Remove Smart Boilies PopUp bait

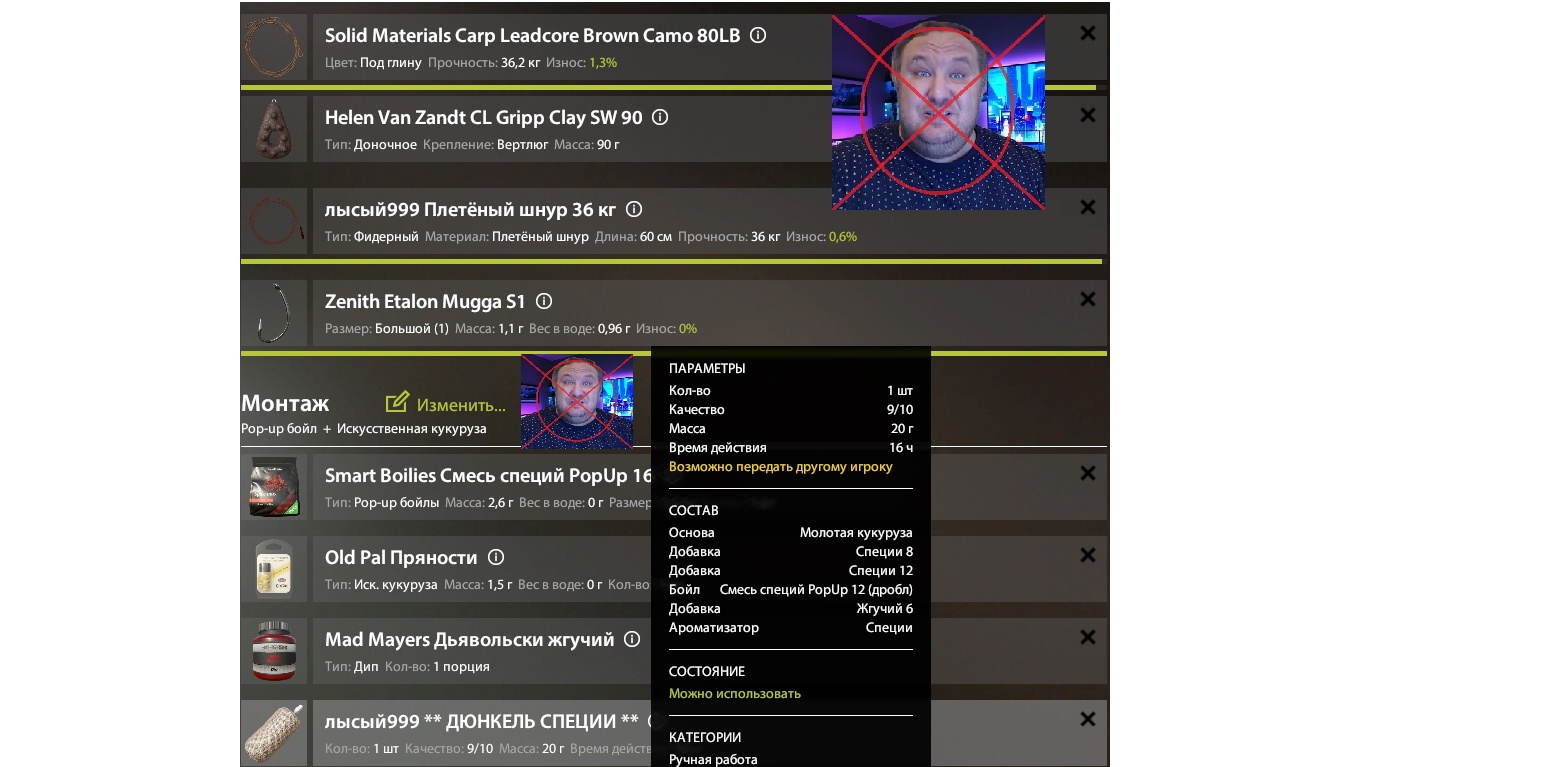pyautogui.click(x=1088, y=474)
